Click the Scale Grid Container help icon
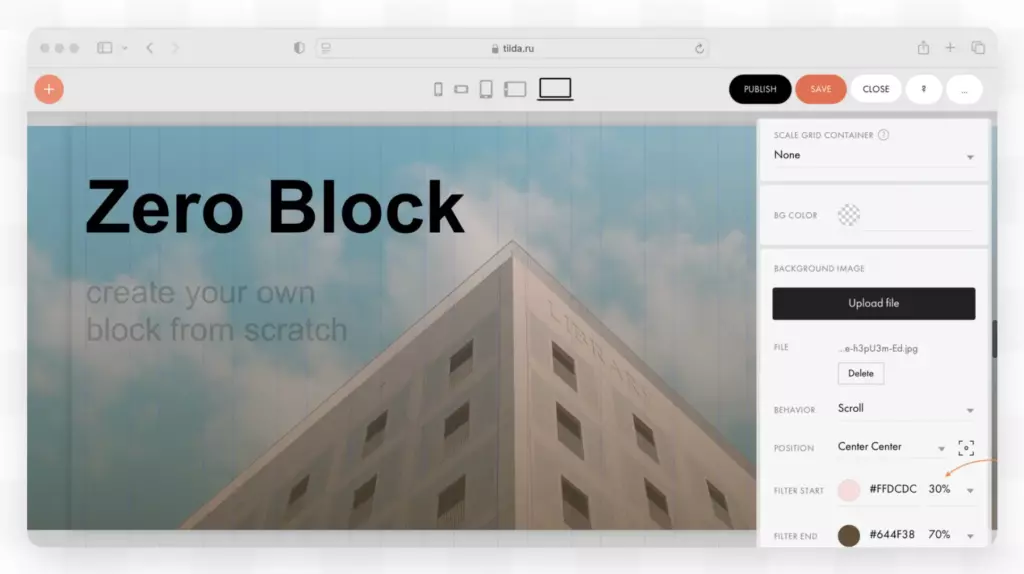This screenshot has height=574, width=1024. tap(884, 135)
